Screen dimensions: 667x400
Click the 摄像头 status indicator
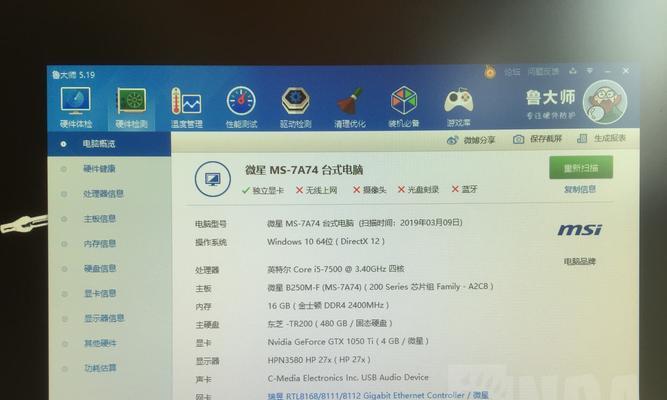click(369, 190)
